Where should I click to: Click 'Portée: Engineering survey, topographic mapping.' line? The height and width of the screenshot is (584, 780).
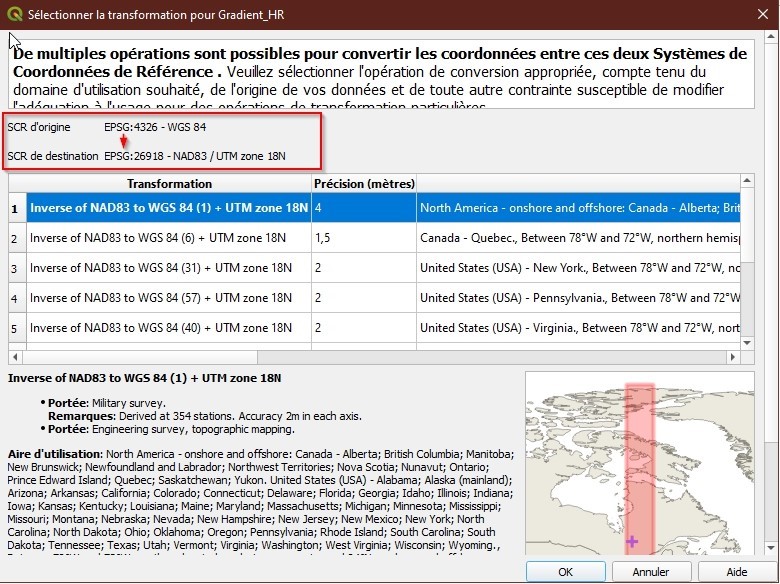(x=171, y=429)
